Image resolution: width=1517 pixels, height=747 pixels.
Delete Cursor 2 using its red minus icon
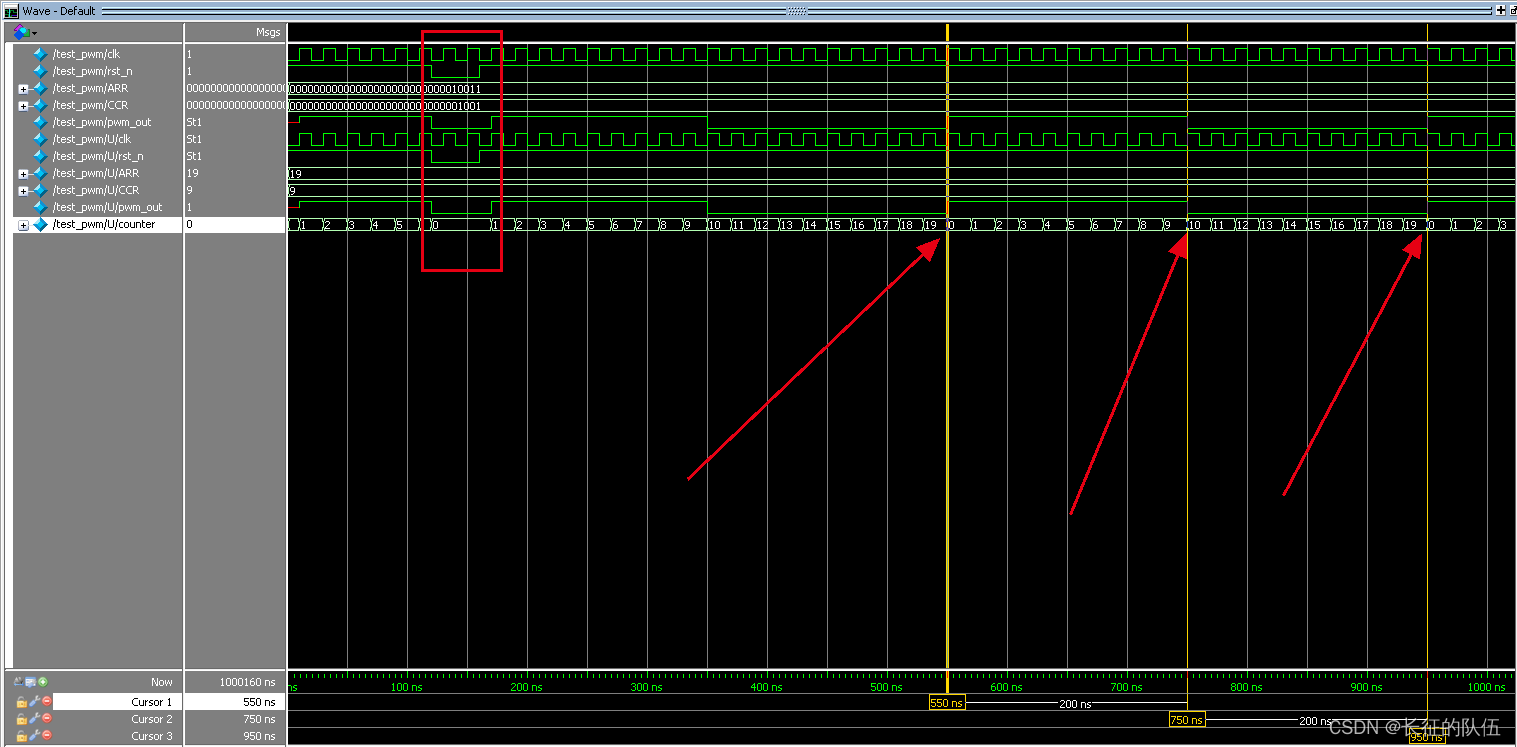coord(46,719)
